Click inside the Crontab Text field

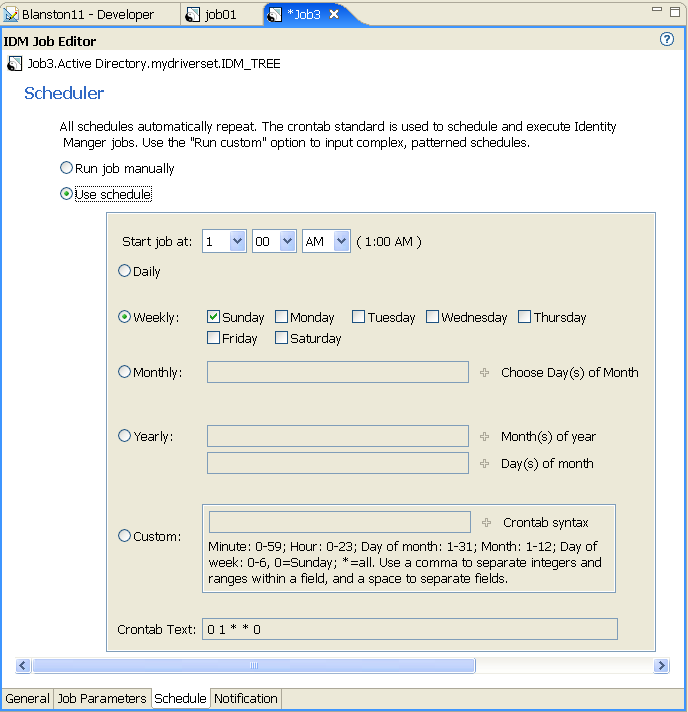pyautogui.click(x=410, y=629)
